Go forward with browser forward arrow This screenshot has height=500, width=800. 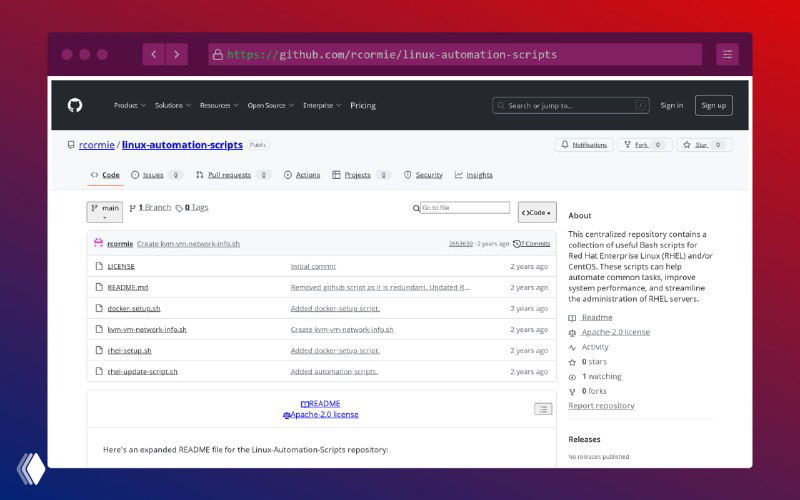177,54
